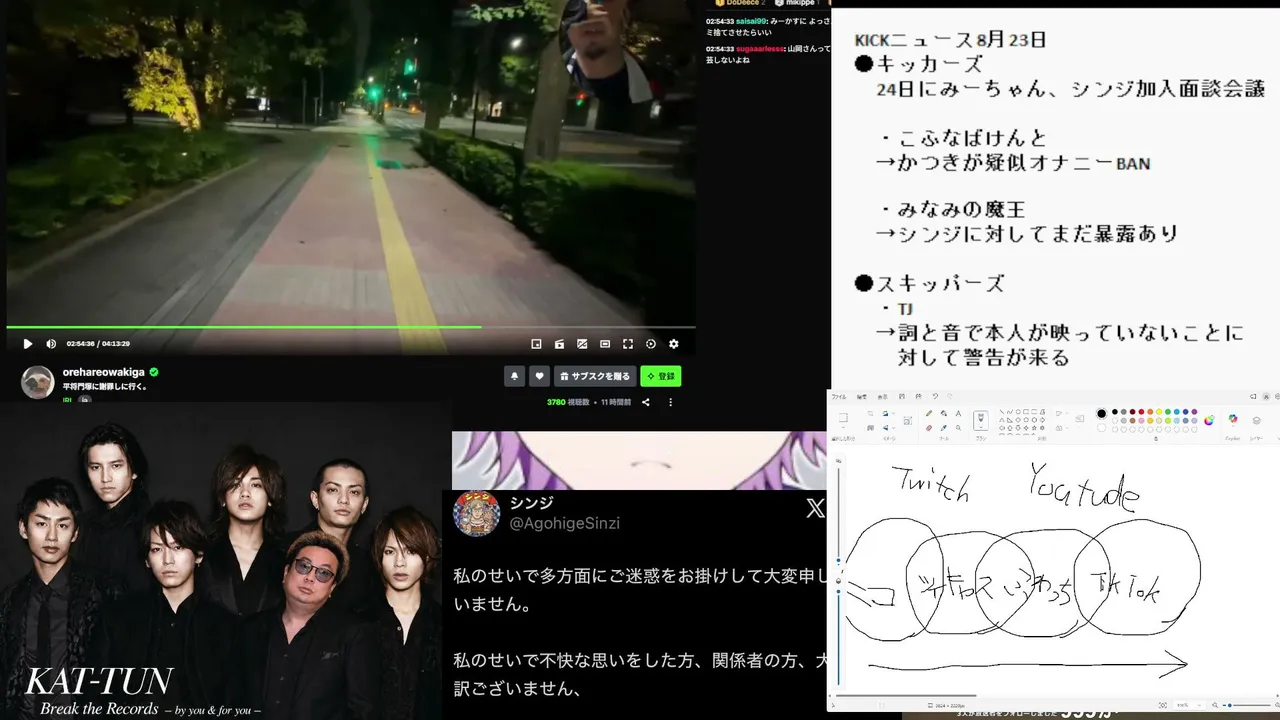Open the orehareowakiga channel name link

[x=104, y=372]
